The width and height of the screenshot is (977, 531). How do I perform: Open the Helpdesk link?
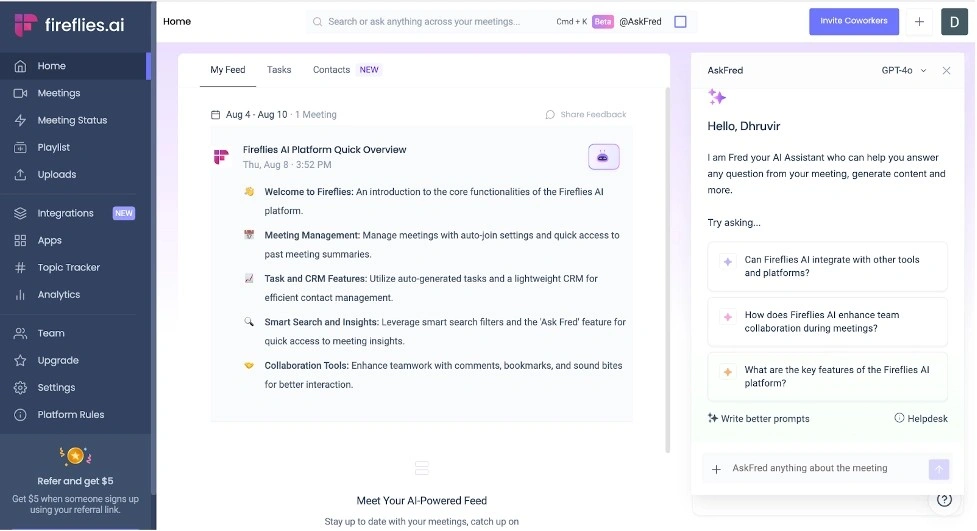pyautogui.click(x=921, y=418)
